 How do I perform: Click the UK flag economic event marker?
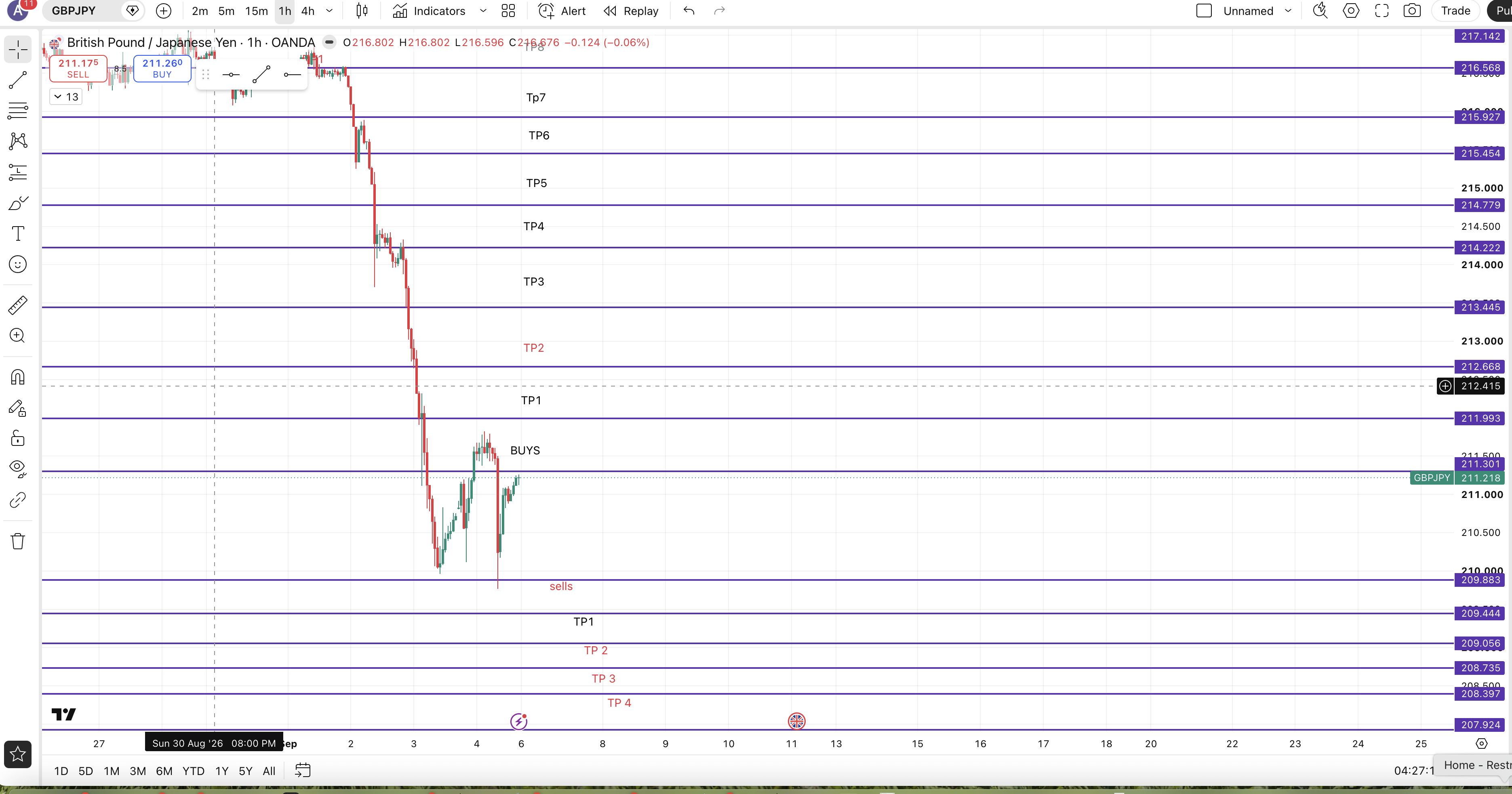pyautogui.click(x=796, y=721)
